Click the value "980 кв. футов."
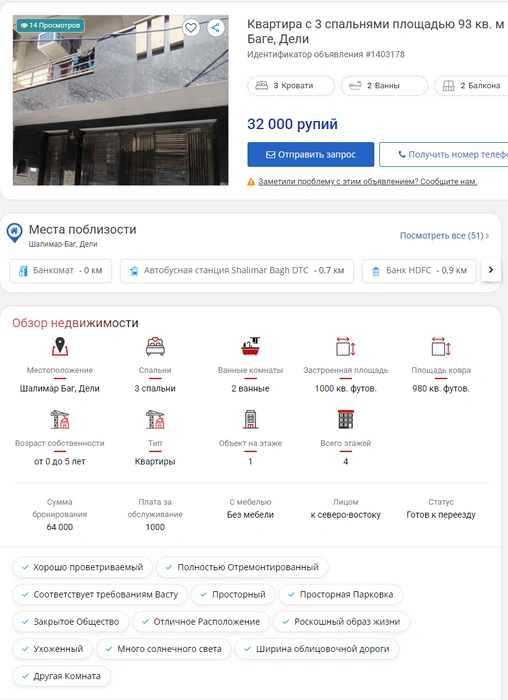Screen dimensions: 508x700 (441, 388)
